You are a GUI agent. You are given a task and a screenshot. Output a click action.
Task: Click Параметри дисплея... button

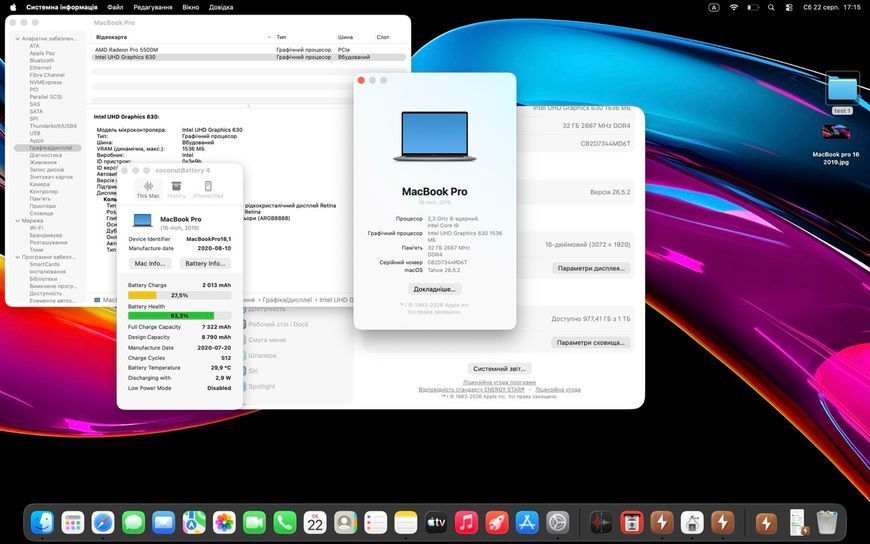pyautogui.click(x=591, y=268)
